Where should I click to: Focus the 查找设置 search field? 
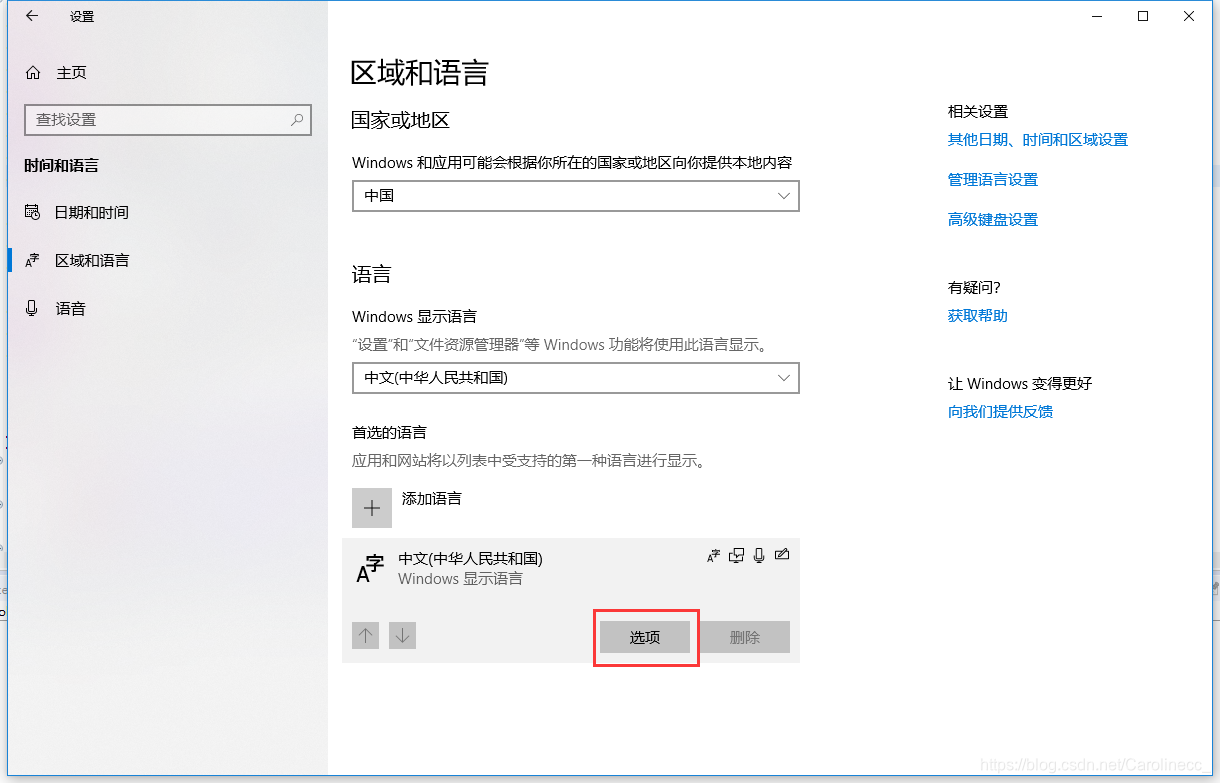[168, 119]
